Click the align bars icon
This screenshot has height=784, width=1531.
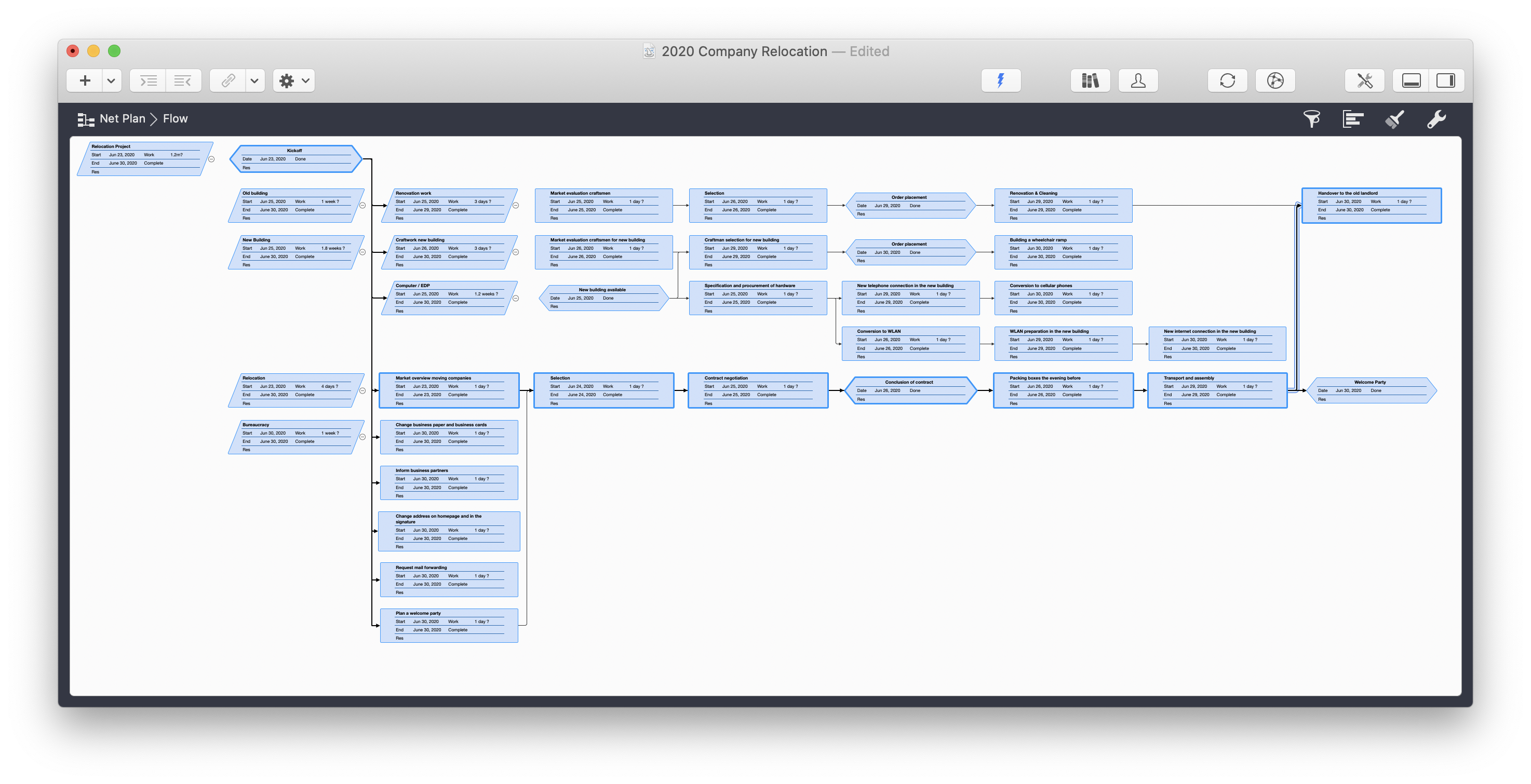(1353, 119)
